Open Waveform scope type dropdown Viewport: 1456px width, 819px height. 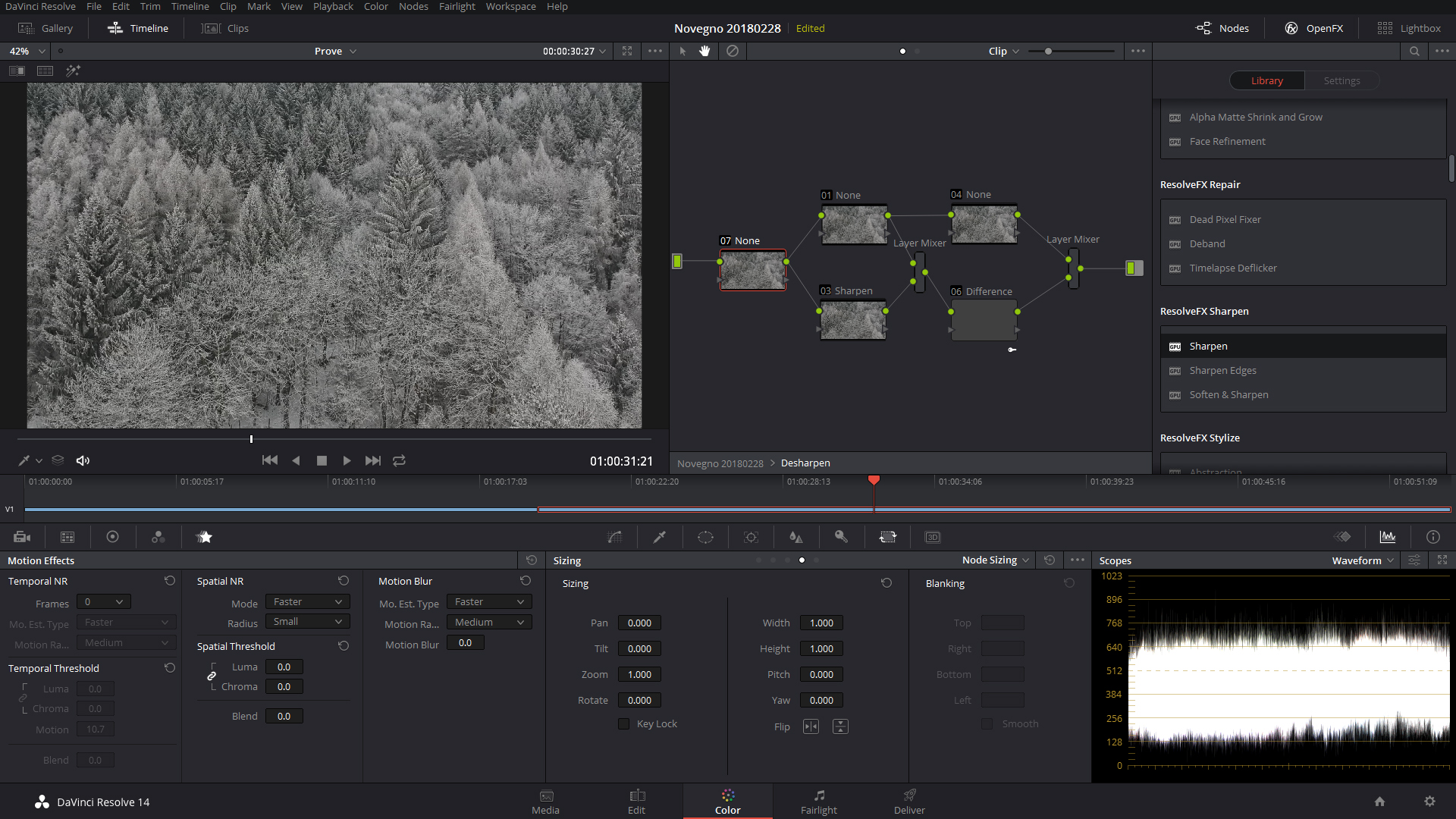pos(1363,560)
